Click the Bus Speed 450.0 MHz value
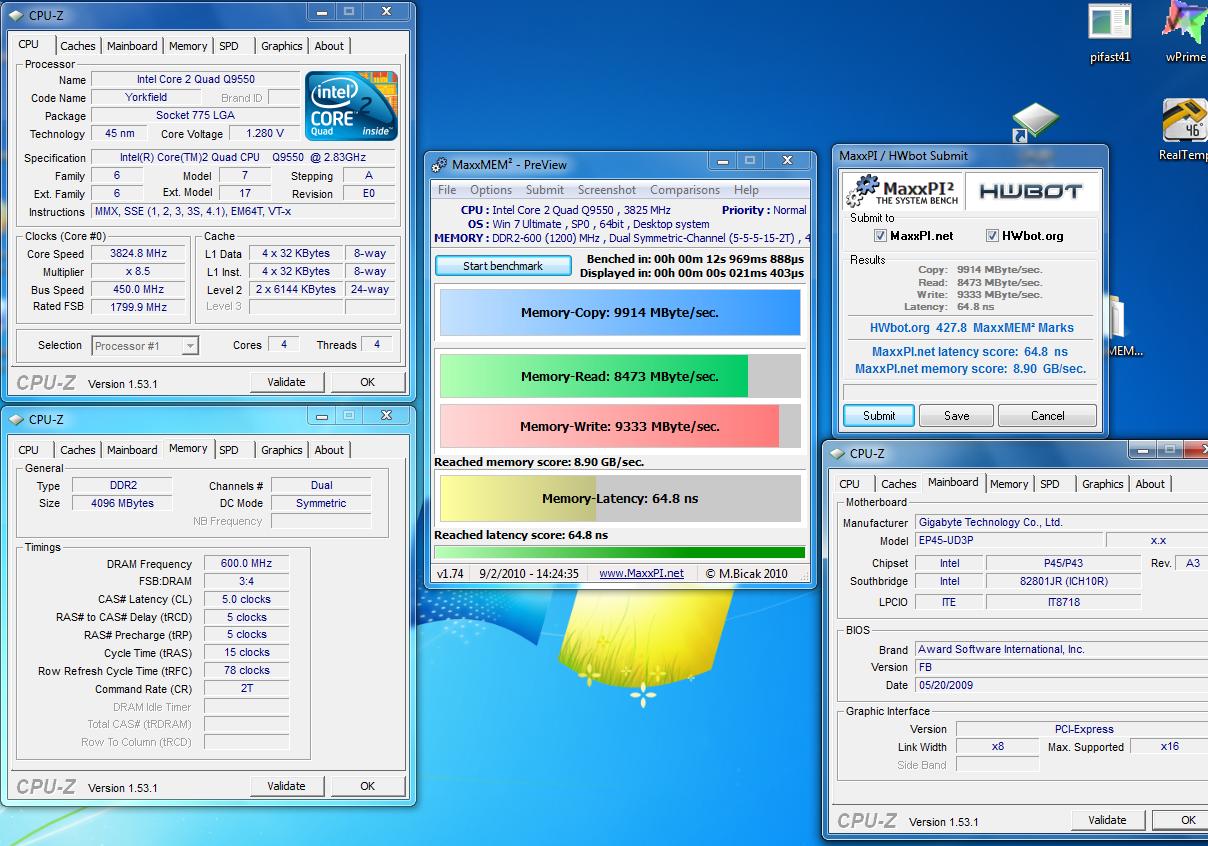1208x846 pixels. [138, 290]
